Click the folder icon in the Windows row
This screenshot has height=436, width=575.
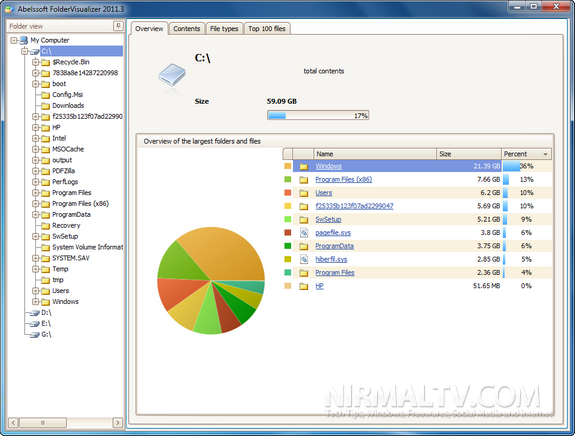click(304, 166)
